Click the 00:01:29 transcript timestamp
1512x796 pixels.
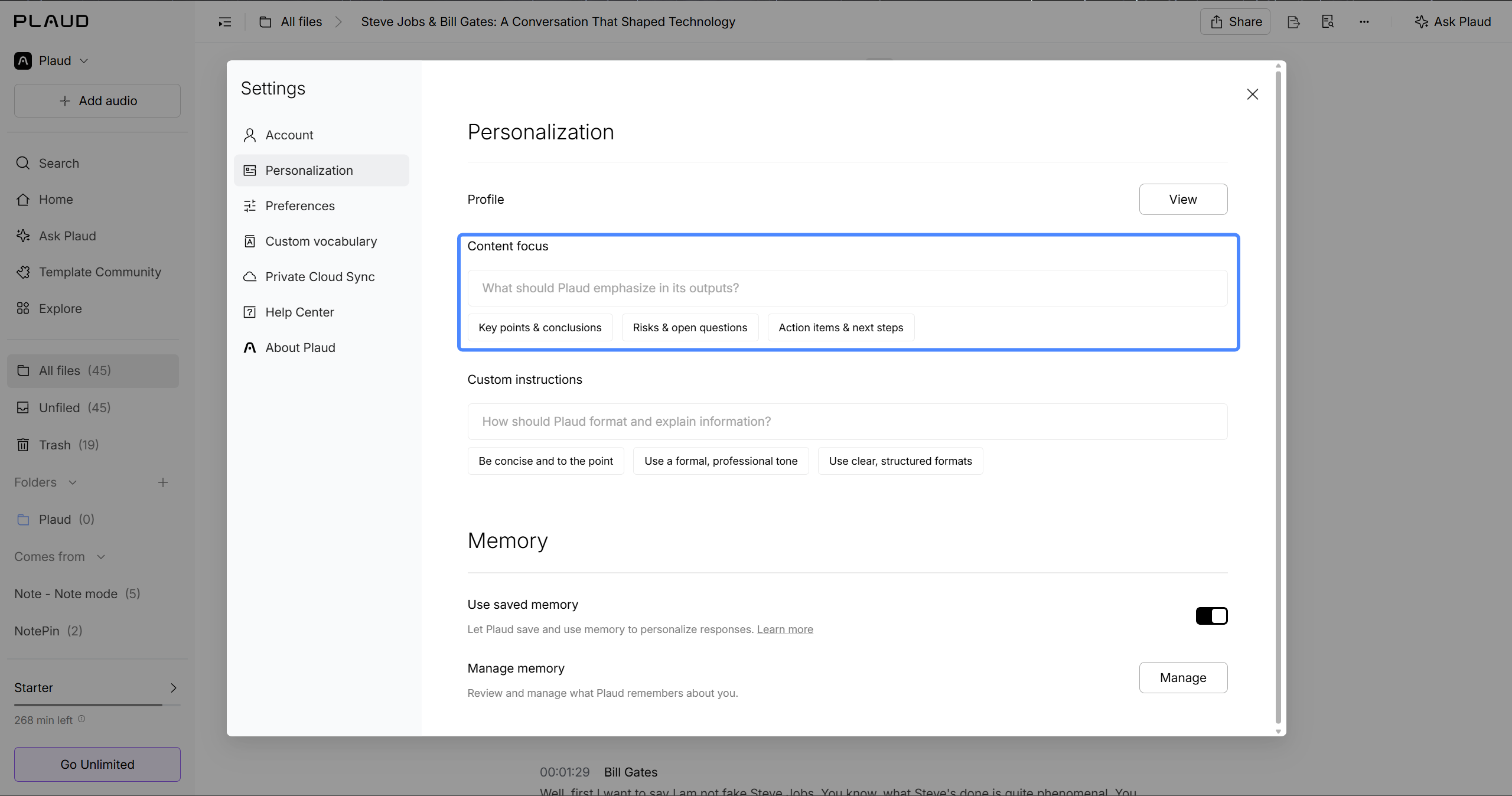click(x=565, y=772)
